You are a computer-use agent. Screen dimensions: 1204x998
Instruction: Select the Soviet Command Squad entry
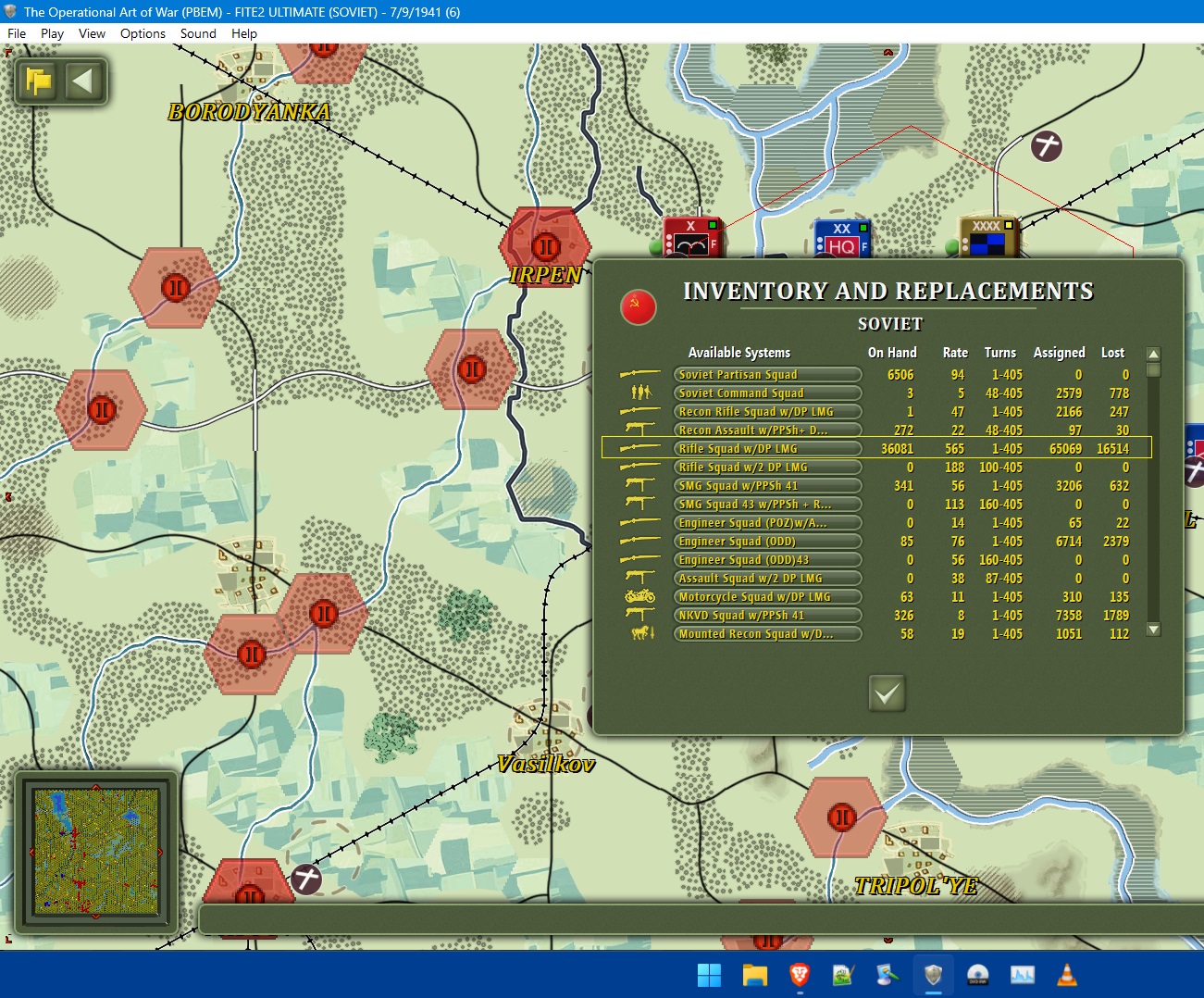click(x=768, y=393)
